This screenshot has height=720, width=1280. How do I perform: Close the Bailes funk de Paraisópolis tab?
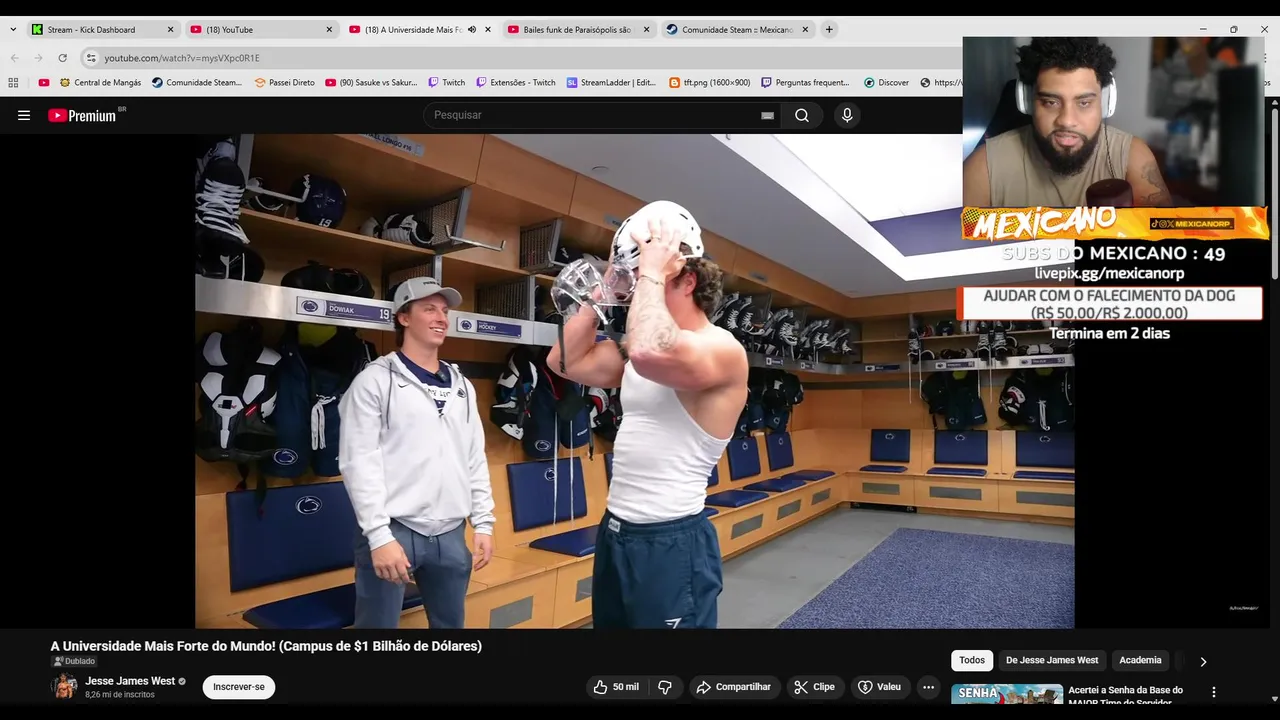click(x=646, y=29)
